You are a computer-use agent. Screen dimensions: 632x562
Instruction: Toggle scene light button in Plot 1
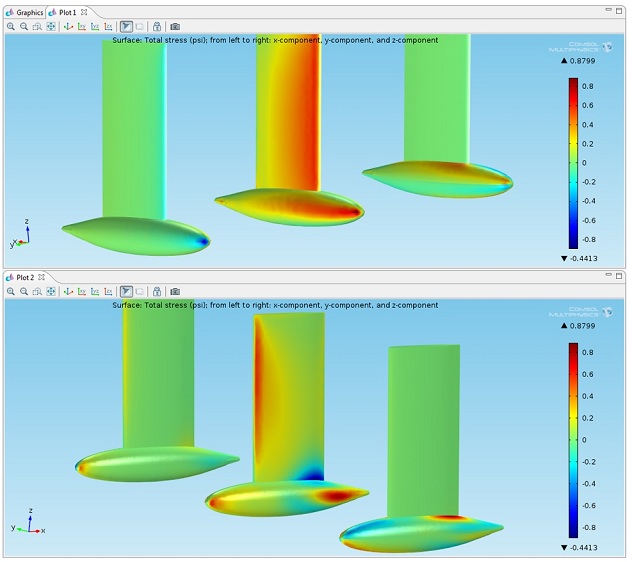[x=126, y=26]
